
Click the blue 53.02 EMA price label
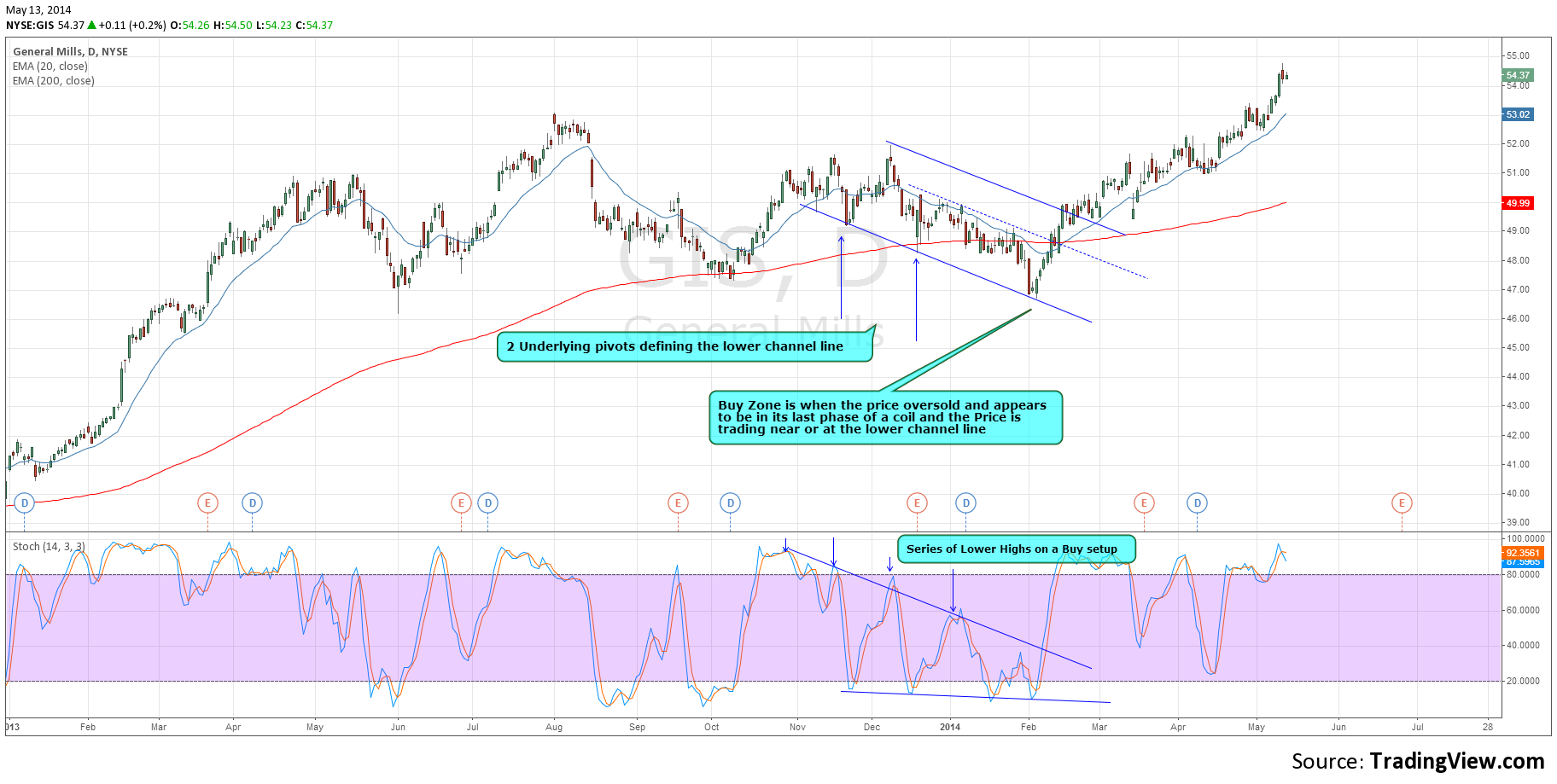click(x=1518, y=114)
